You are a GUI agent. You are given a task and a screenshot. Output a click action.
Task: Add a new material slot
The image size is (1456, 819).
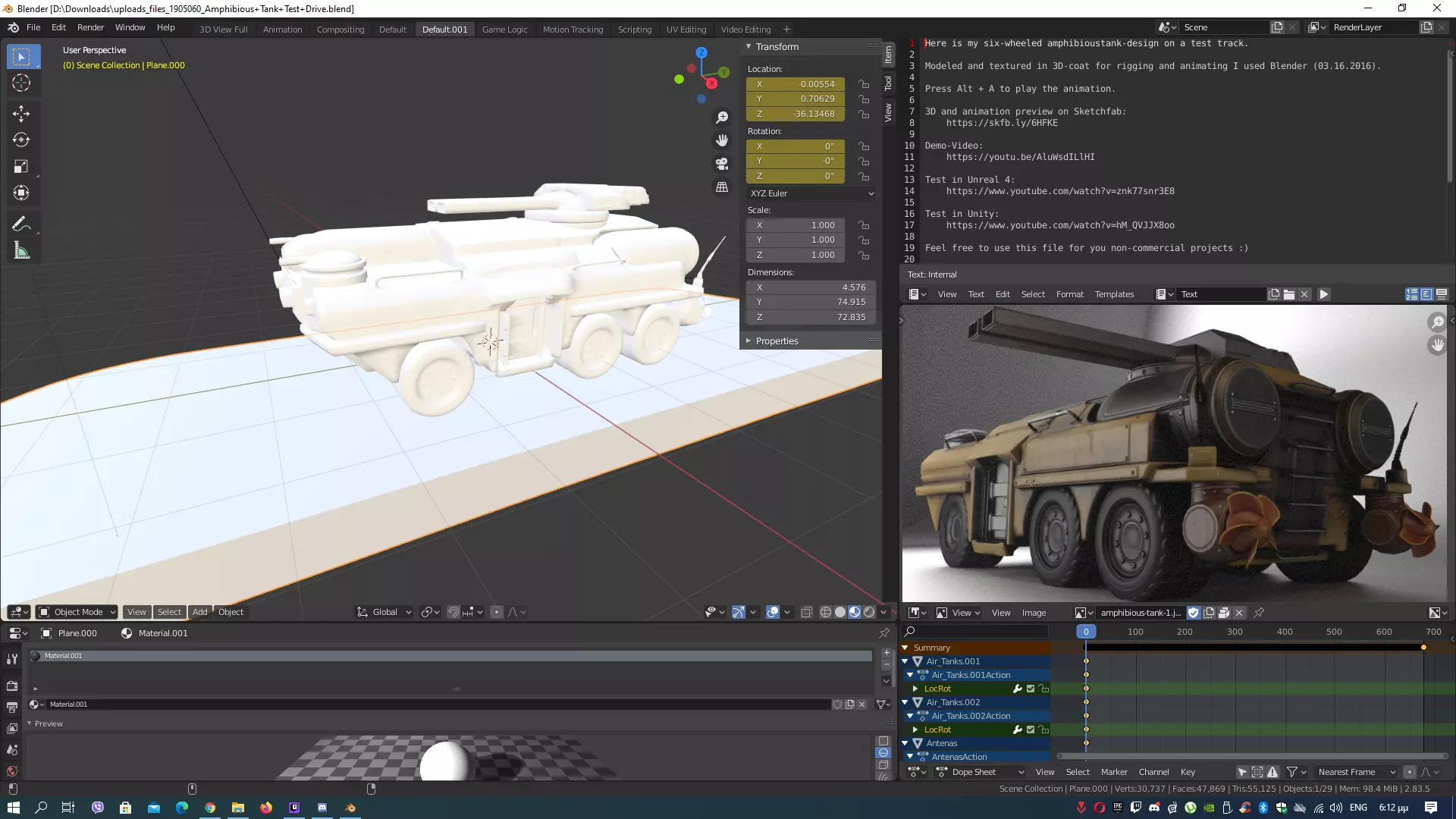pos(886,653)
